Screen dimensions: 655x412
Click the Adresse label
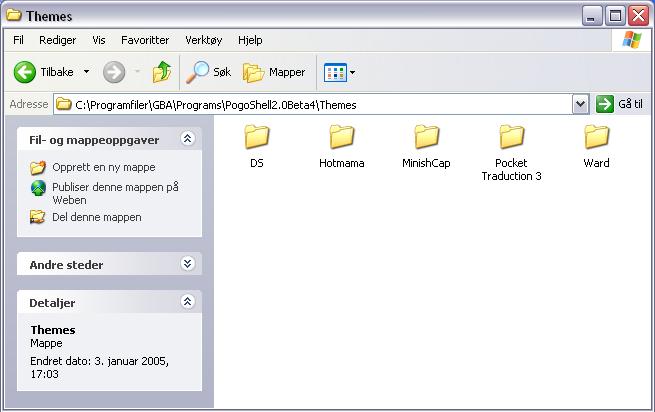pos(29,104)
